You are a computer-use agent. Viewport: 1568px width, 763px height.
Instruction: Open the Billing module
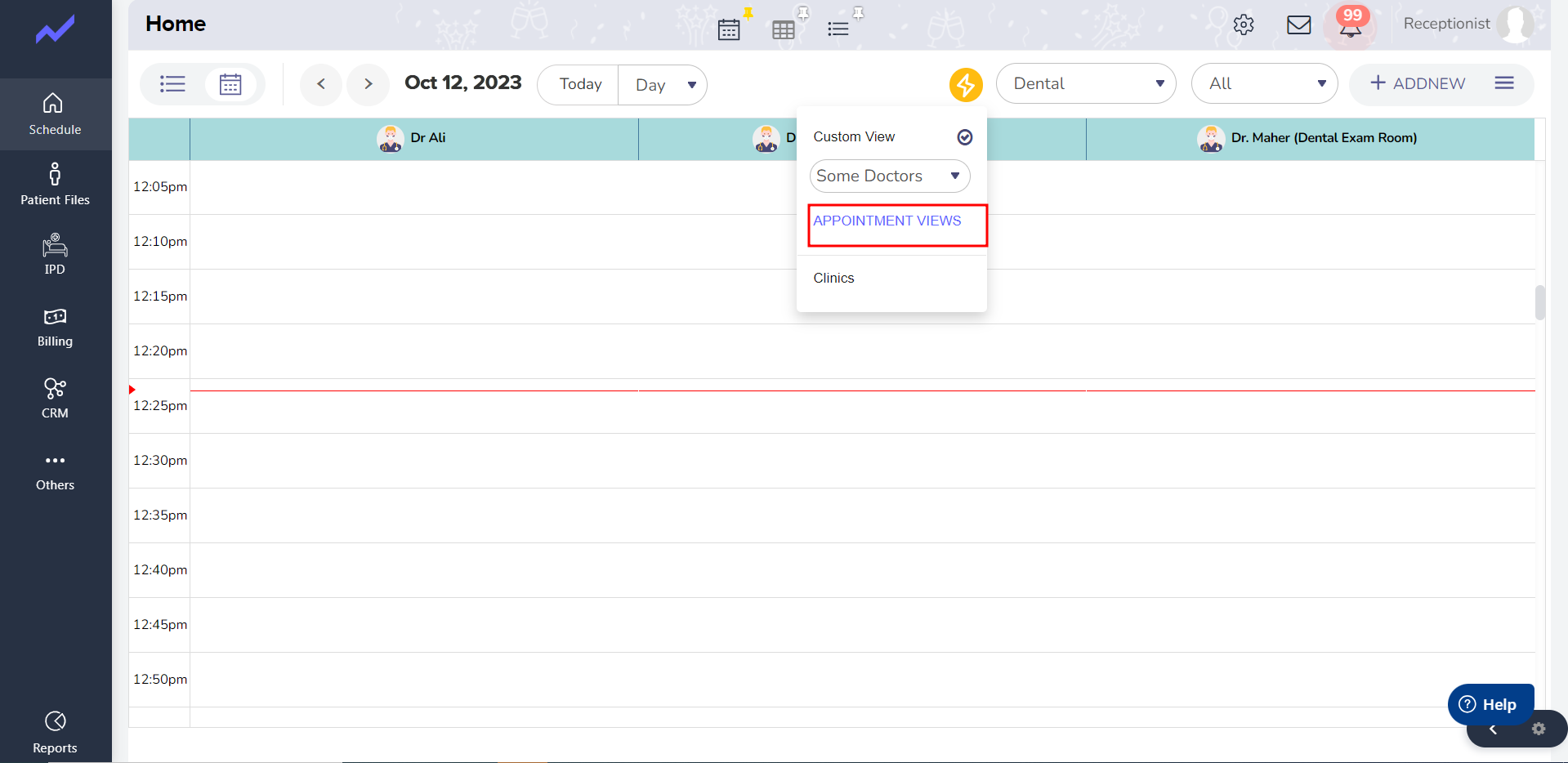tap(55, 327)
